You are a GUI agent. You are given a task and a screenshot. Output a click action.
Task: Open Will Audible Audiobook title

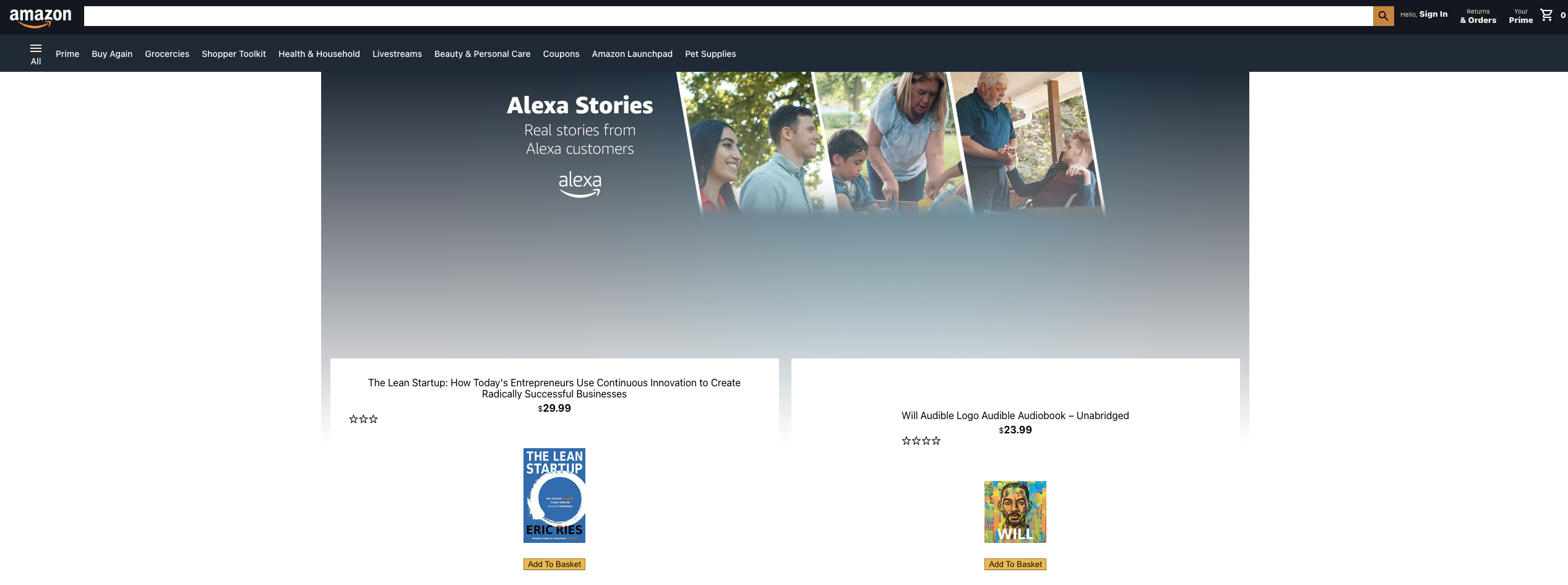pos(1015,415)
